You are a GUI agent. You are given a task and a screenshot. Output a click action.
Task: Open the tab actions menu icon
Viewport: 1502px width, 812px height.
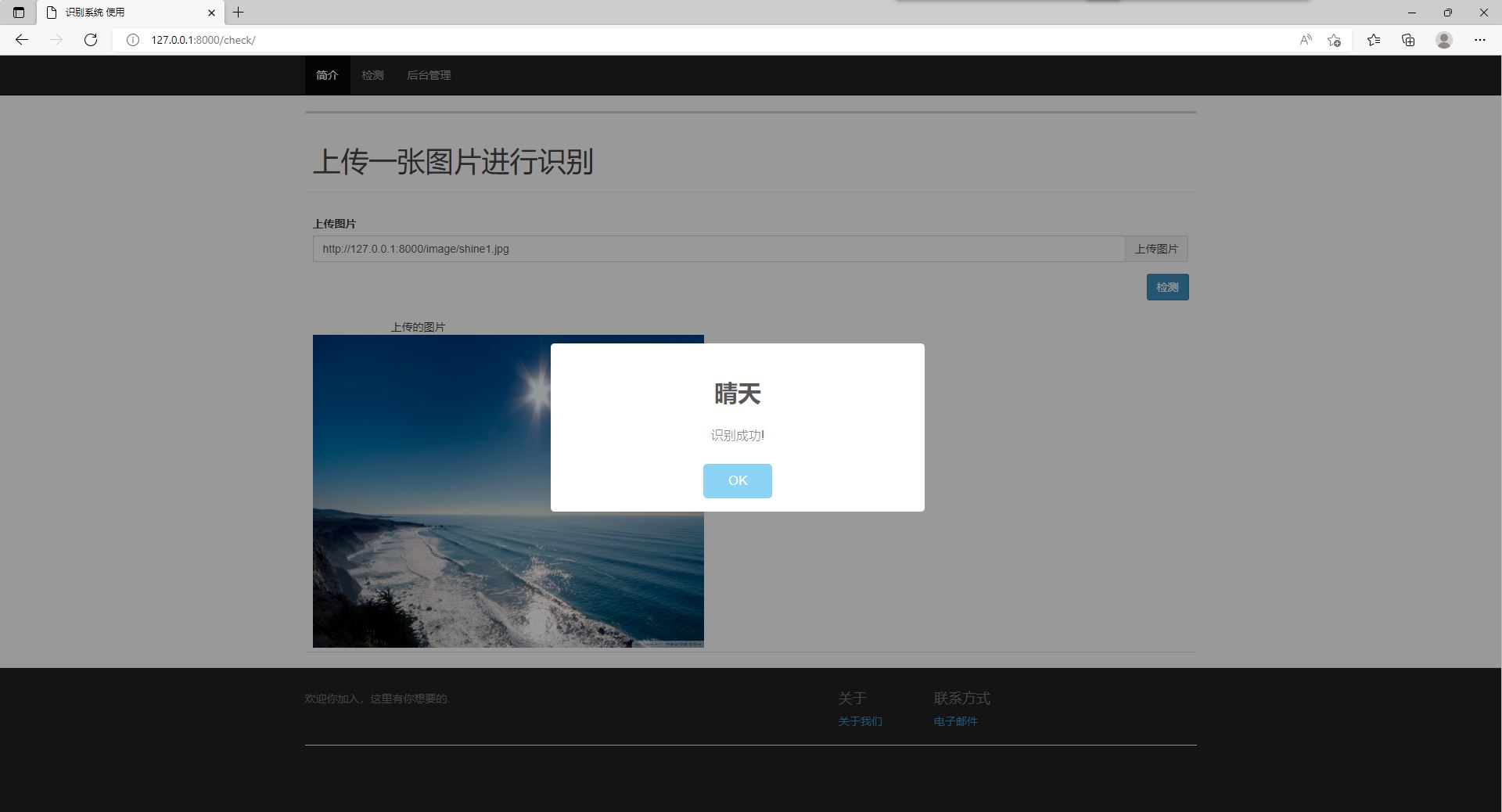click(x=19, y=13)
